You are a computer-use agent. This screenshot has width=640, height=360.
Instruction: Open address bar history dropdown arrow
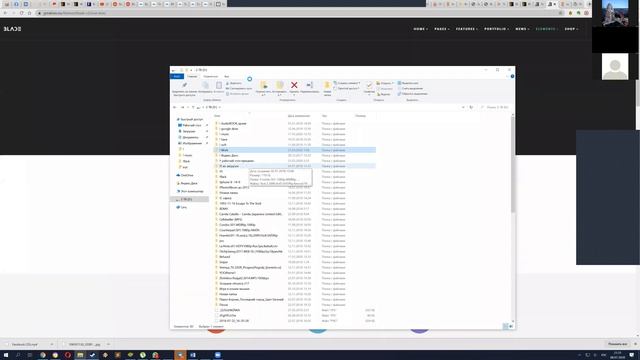pos(463,107)
